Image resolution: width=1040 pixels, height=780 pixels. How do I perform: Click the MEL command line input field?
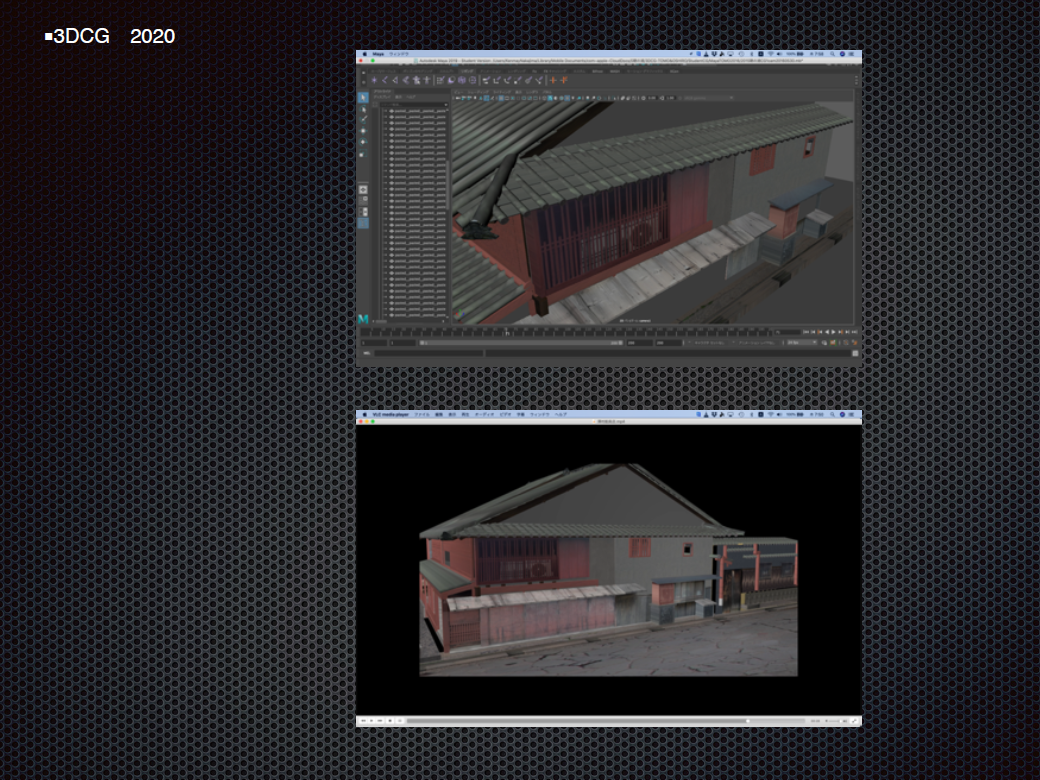(x=430, y=353)
